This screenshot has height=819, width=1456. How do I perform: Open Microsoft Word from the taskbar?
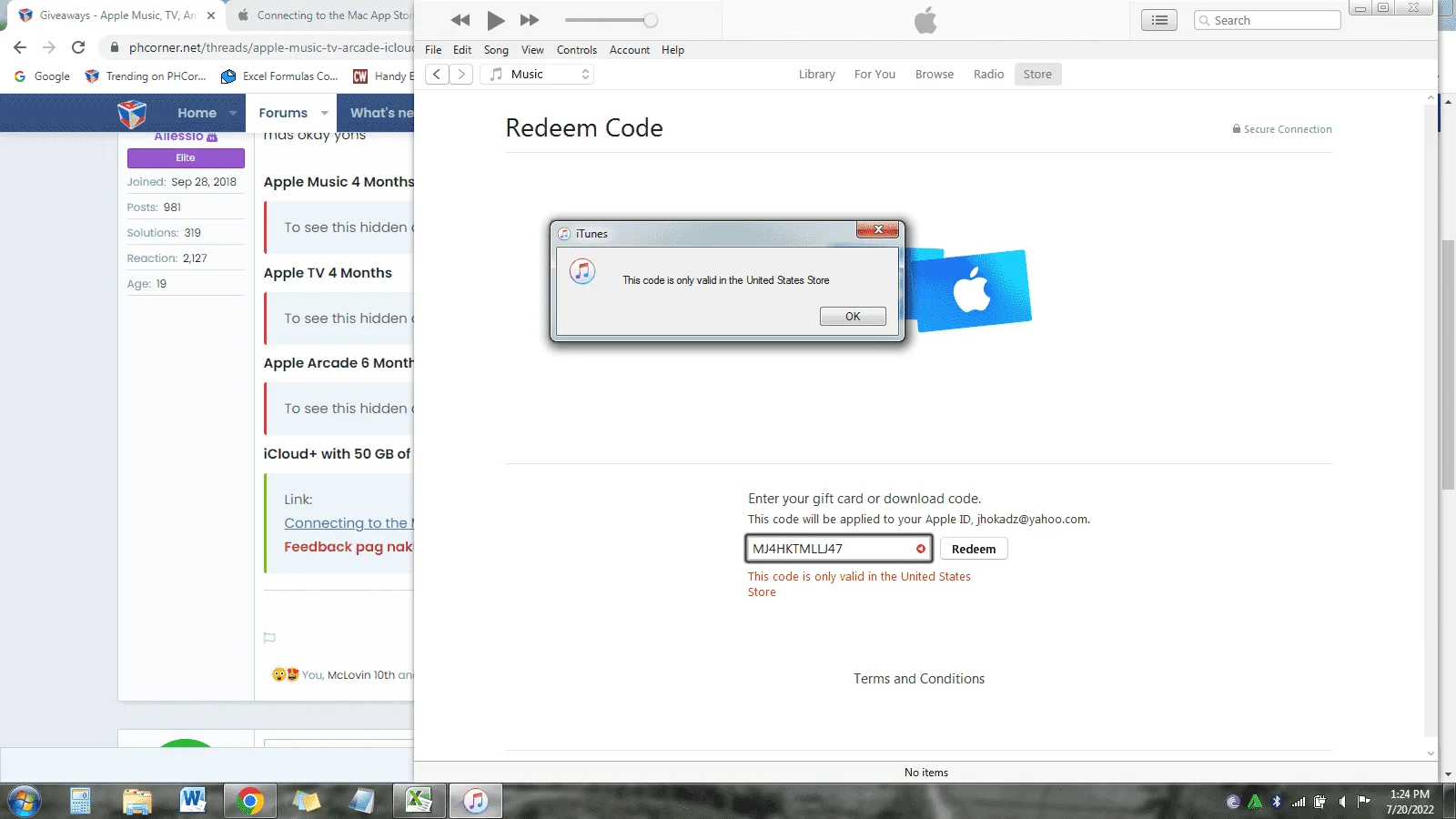[x=193, y=801]
